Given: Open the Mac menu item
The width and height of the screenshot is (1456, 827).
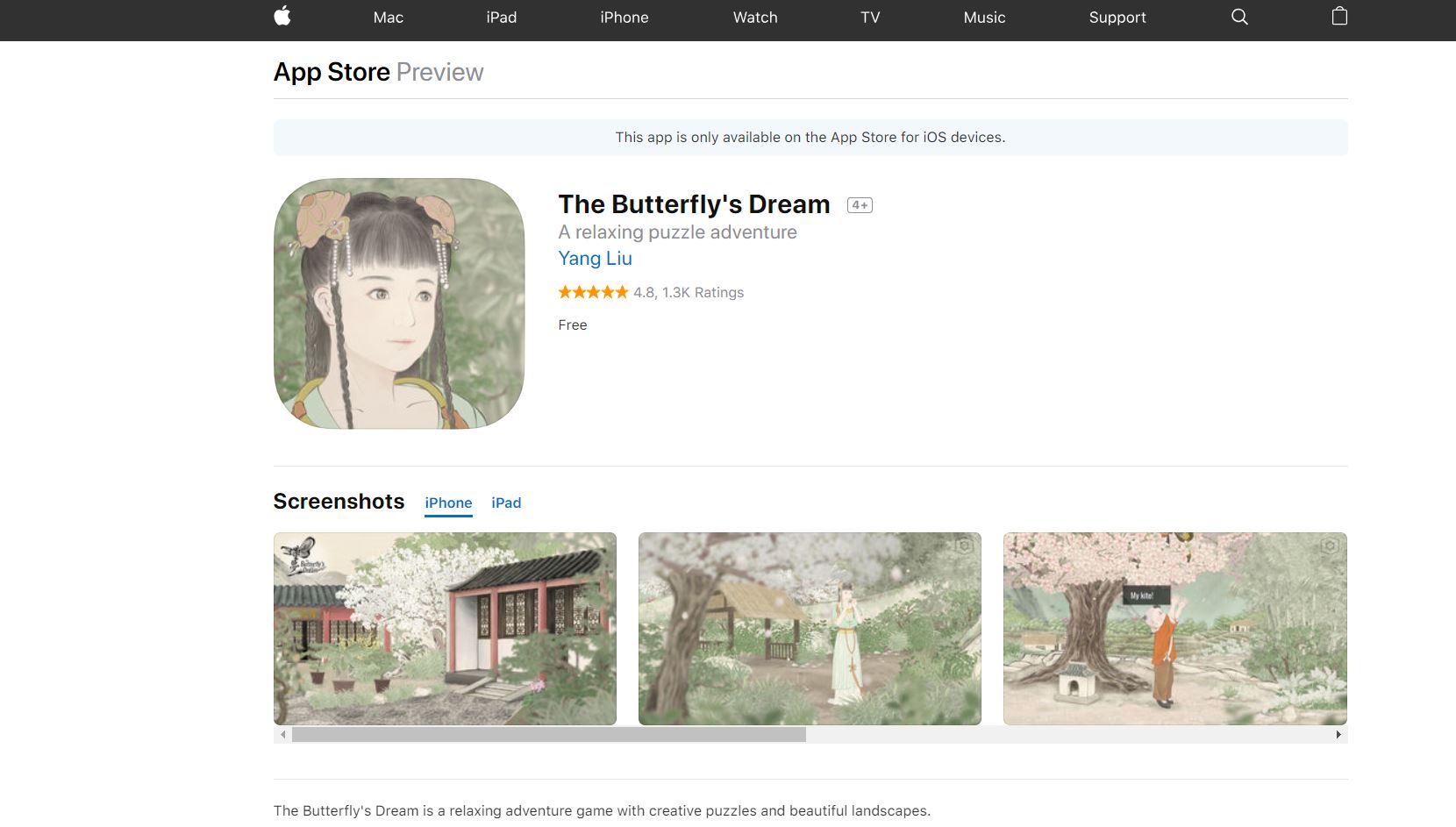Looking at the screenshot, I should (389, 18).
